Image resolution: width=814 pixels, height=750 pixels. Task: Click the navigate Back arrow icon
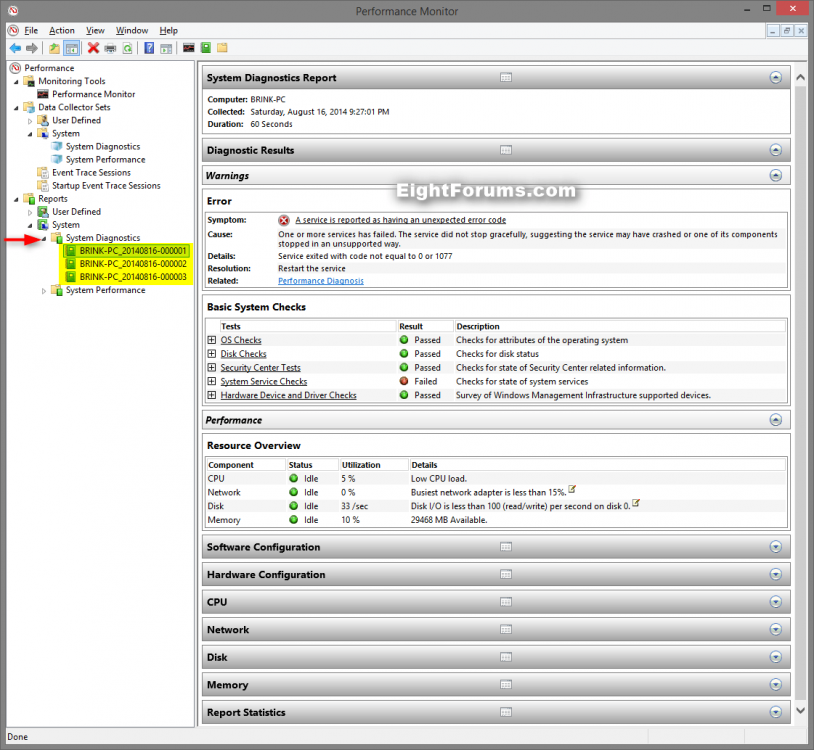(14, 47)
